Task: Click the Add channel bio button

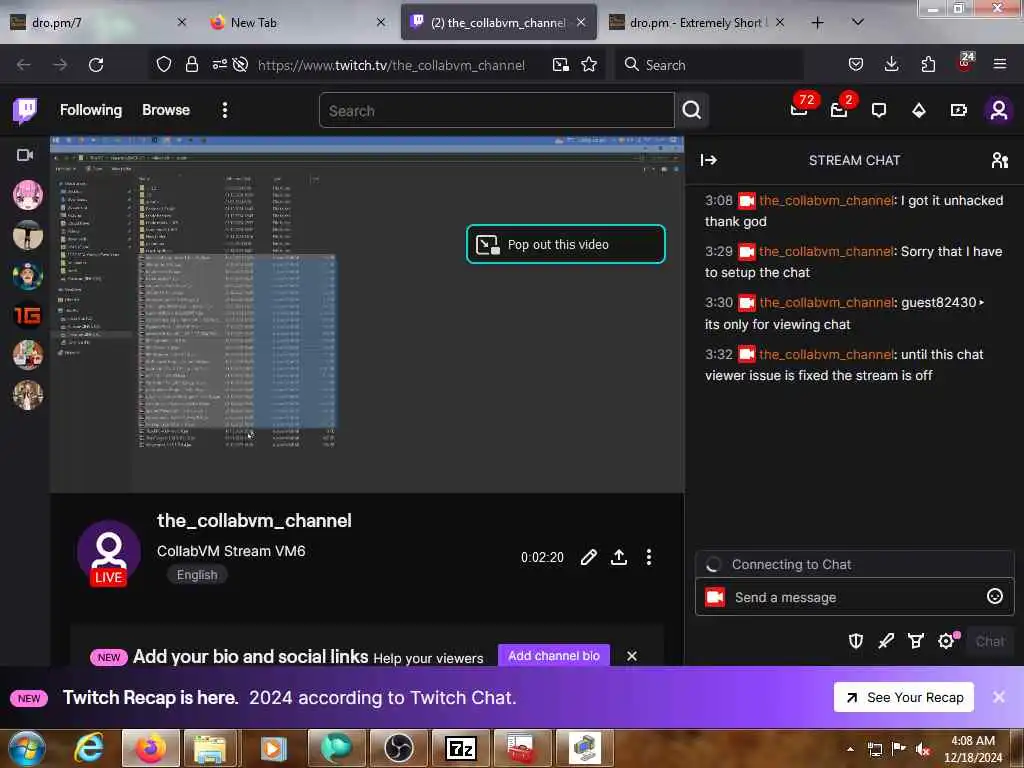Action: [x=554, y=656]
